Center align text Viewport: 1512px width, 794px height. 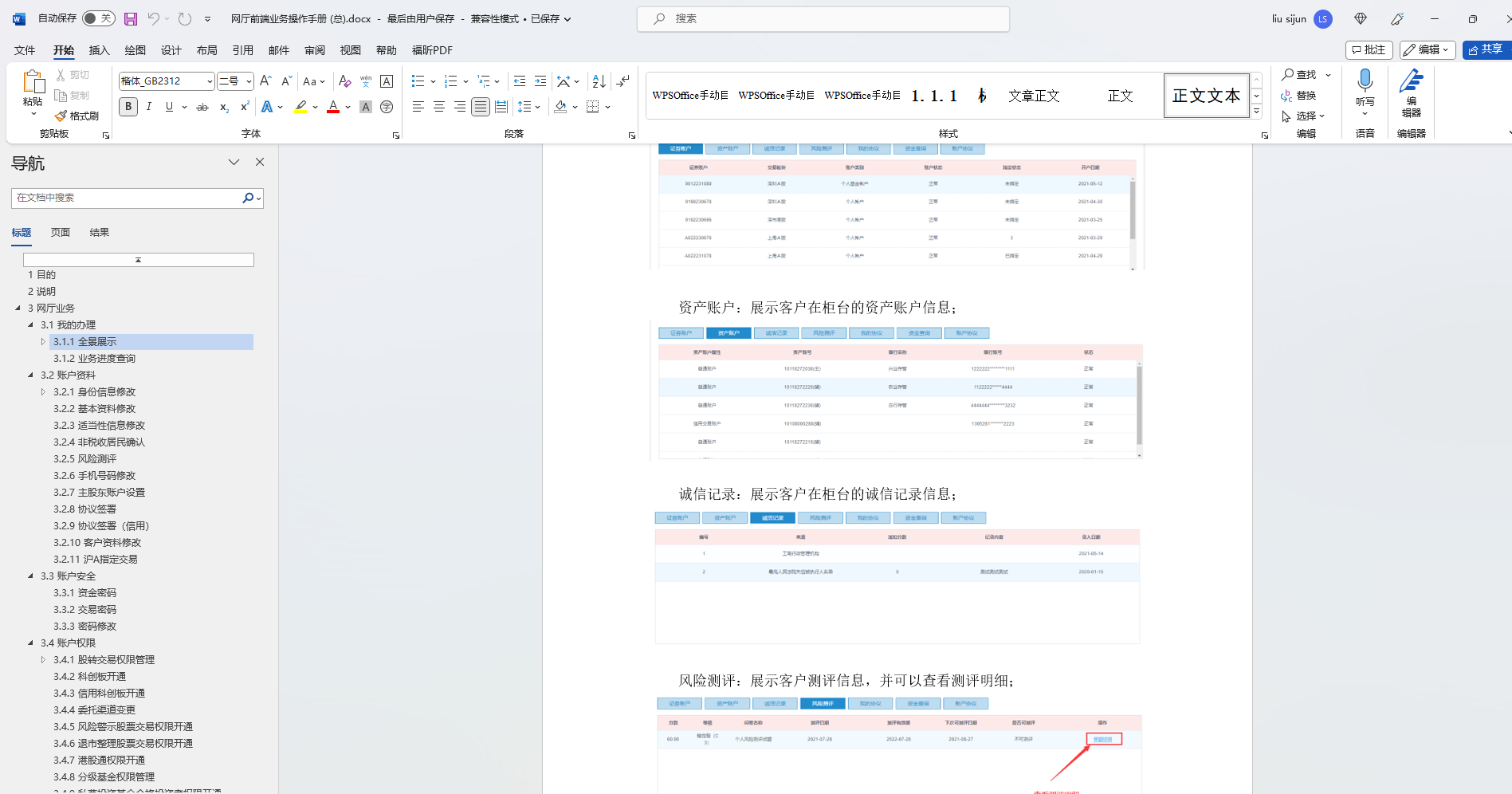coord(438,107)
